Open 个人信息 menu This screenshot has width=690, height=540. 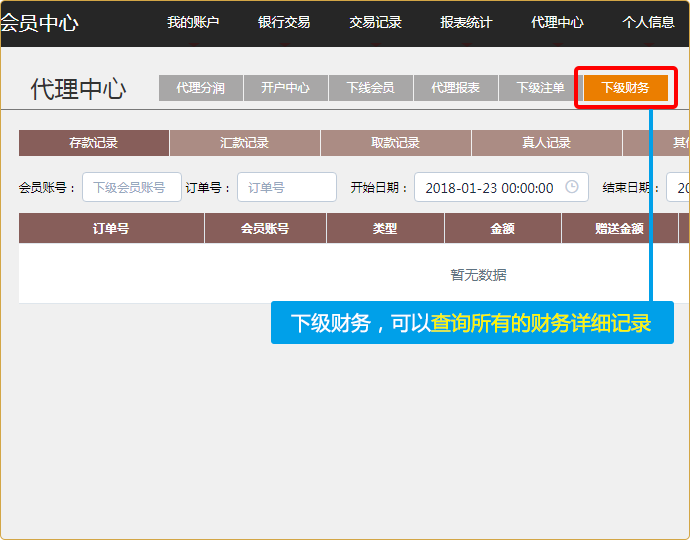pos(648,22)
